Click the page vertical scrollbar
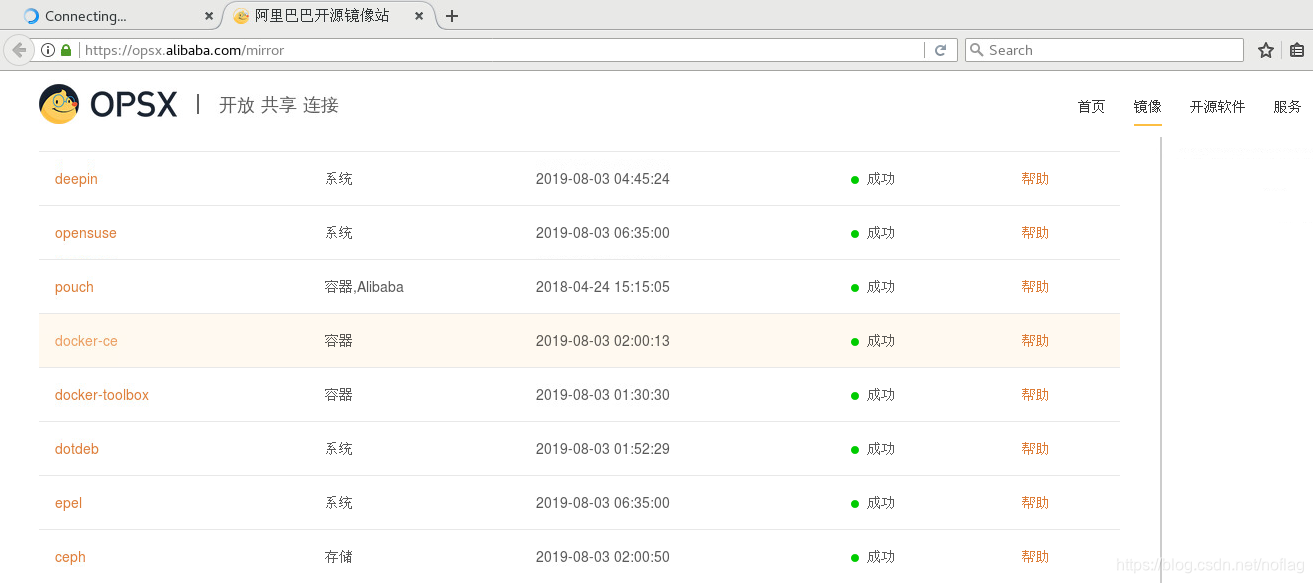This screenshot has width=1313, height=583. [x=1161, y=360]
